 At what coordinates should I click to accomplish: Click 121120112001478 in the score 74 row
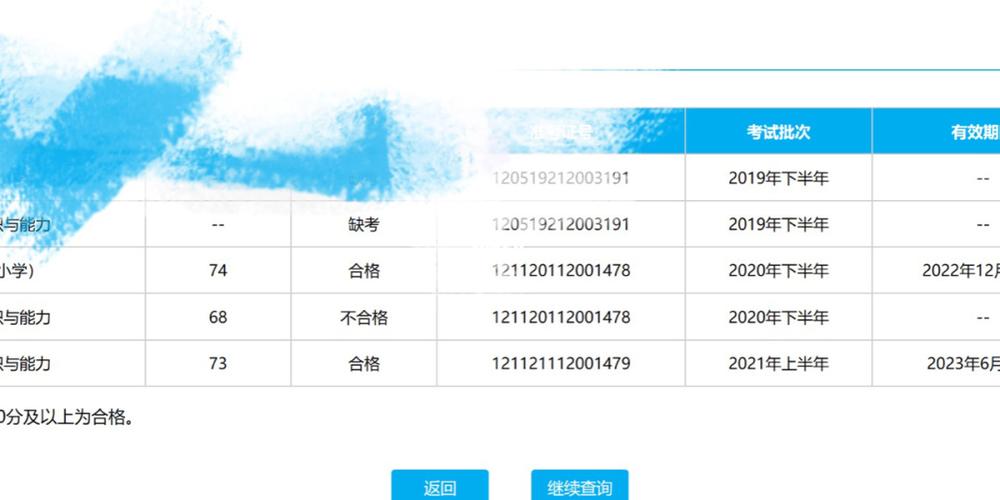[561, 270]
